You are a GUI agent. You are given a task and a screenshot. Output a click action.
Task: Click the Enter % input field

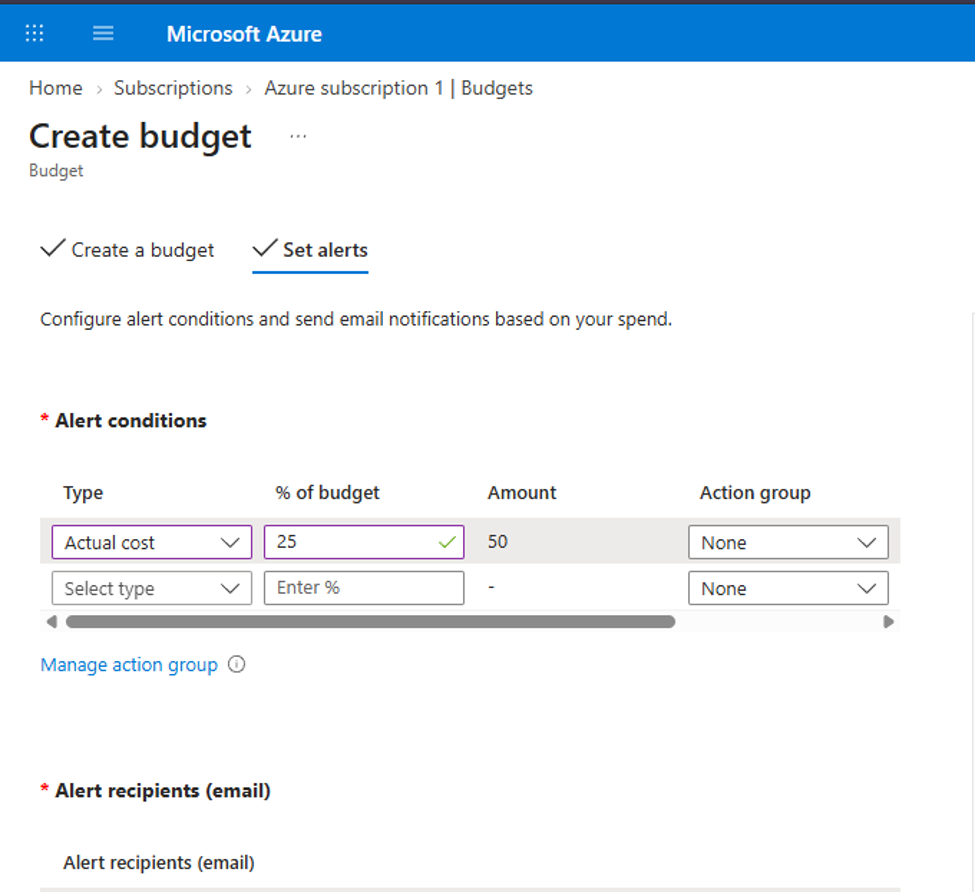click(x=364, y=588)
